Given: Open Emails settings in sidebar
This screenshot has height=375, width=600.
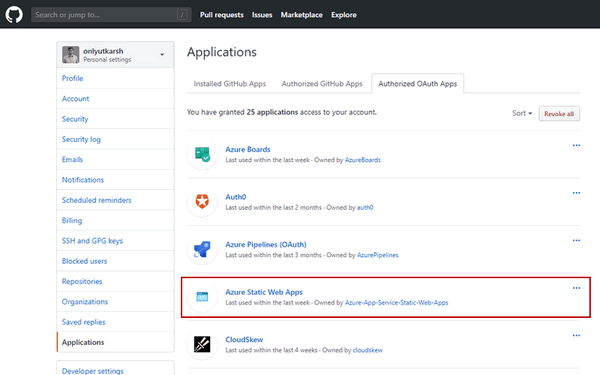Looking at the screenshot, I should pyautogui.click(x=115, y=160).
